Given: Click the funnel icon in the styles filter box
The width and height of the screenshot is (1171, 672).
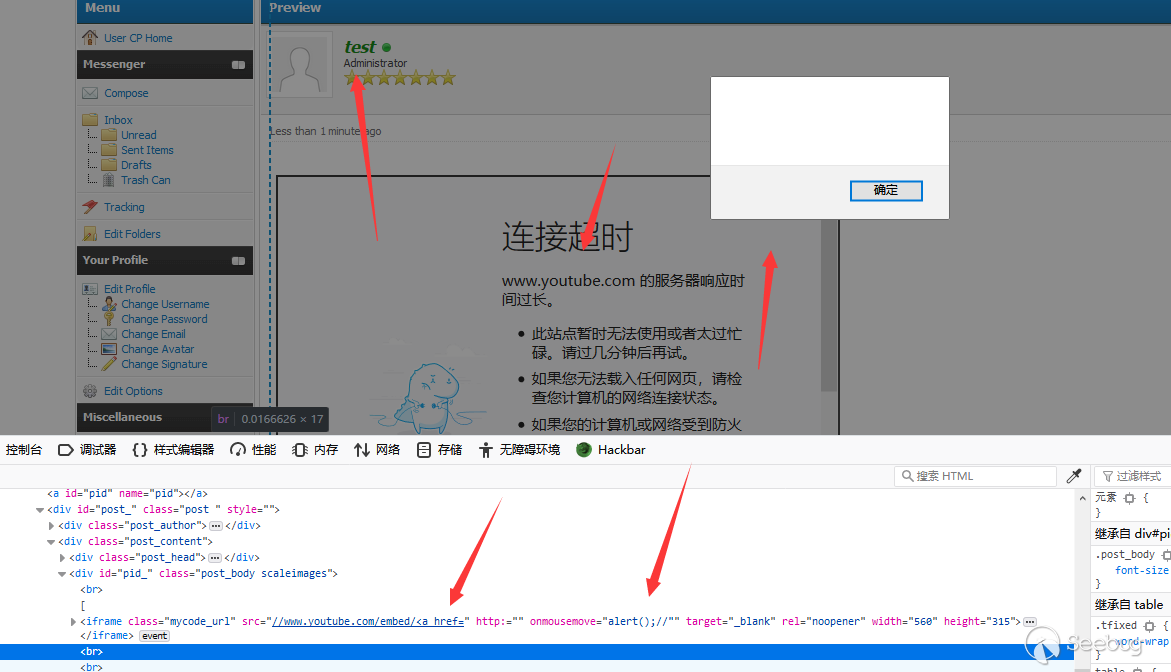Looking at the screenshot, I should coord(1108,476).
